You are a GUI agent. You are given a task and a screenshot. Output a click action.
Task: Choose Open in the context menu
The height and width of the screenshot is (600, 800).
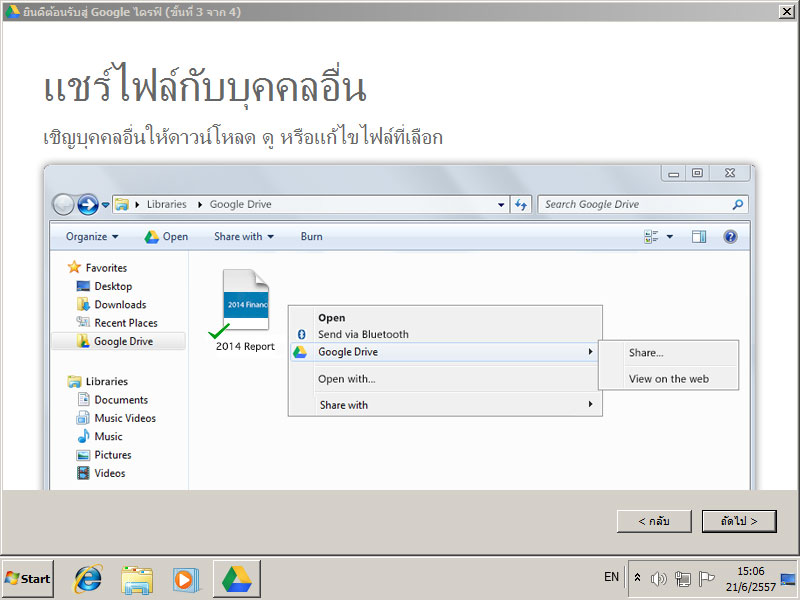click(332, 318)
